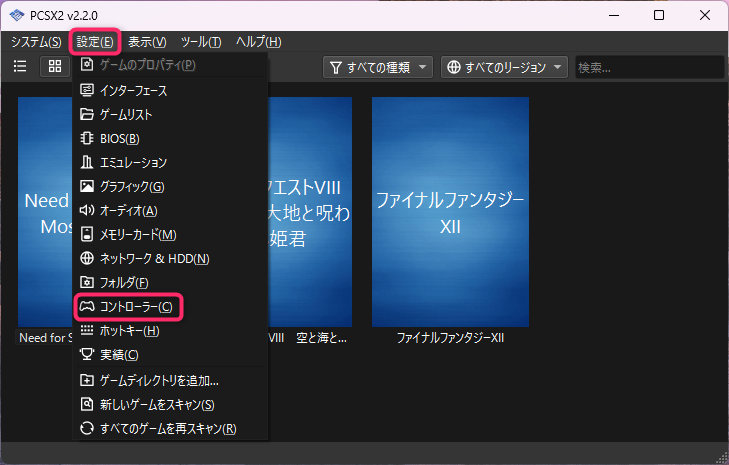
Task: Click the PCSX2 app logo in title bar
Action: coord(17,15)
